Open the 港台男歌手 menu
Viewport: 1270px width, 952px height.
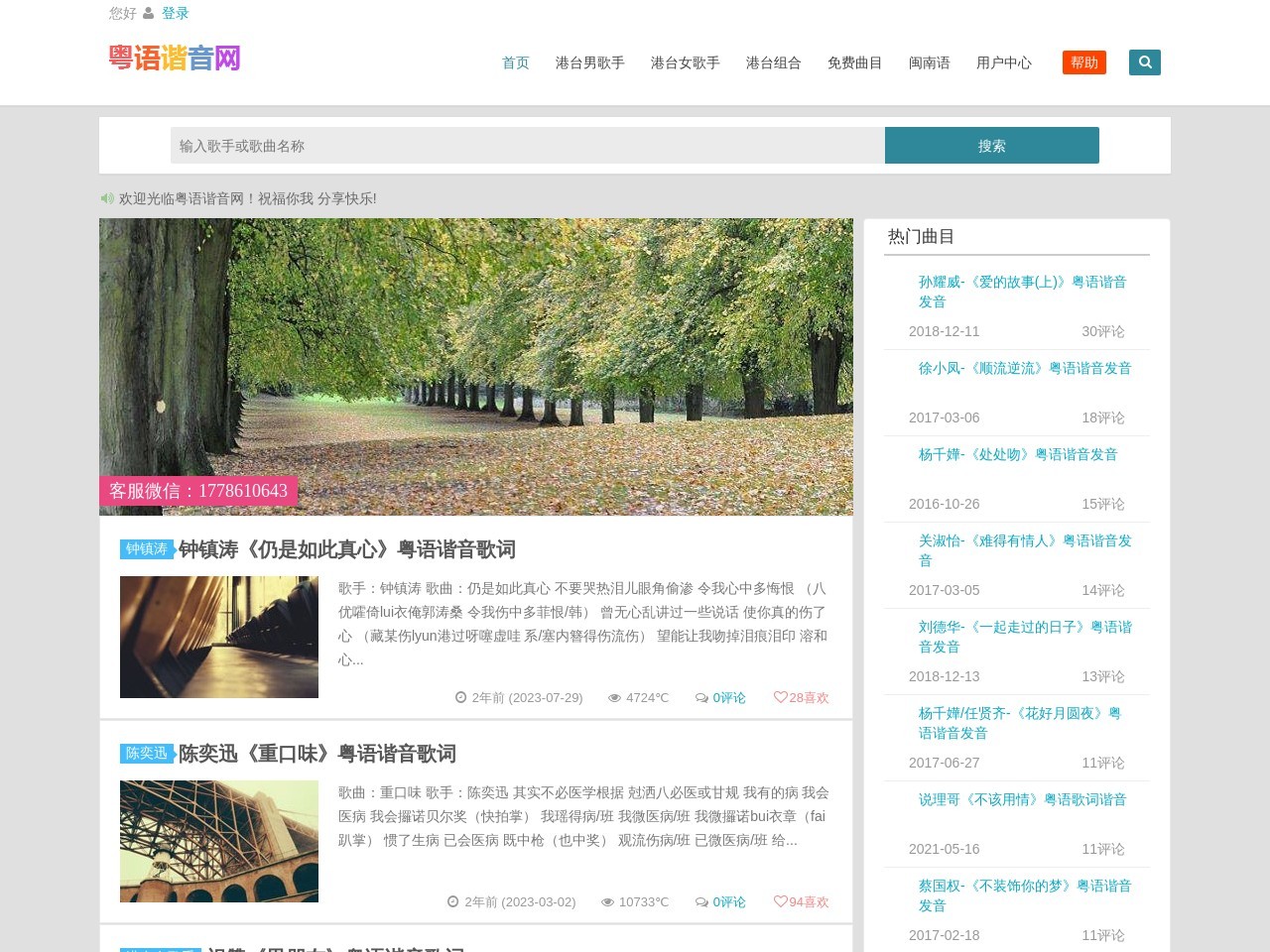click(x=589, y=62)
